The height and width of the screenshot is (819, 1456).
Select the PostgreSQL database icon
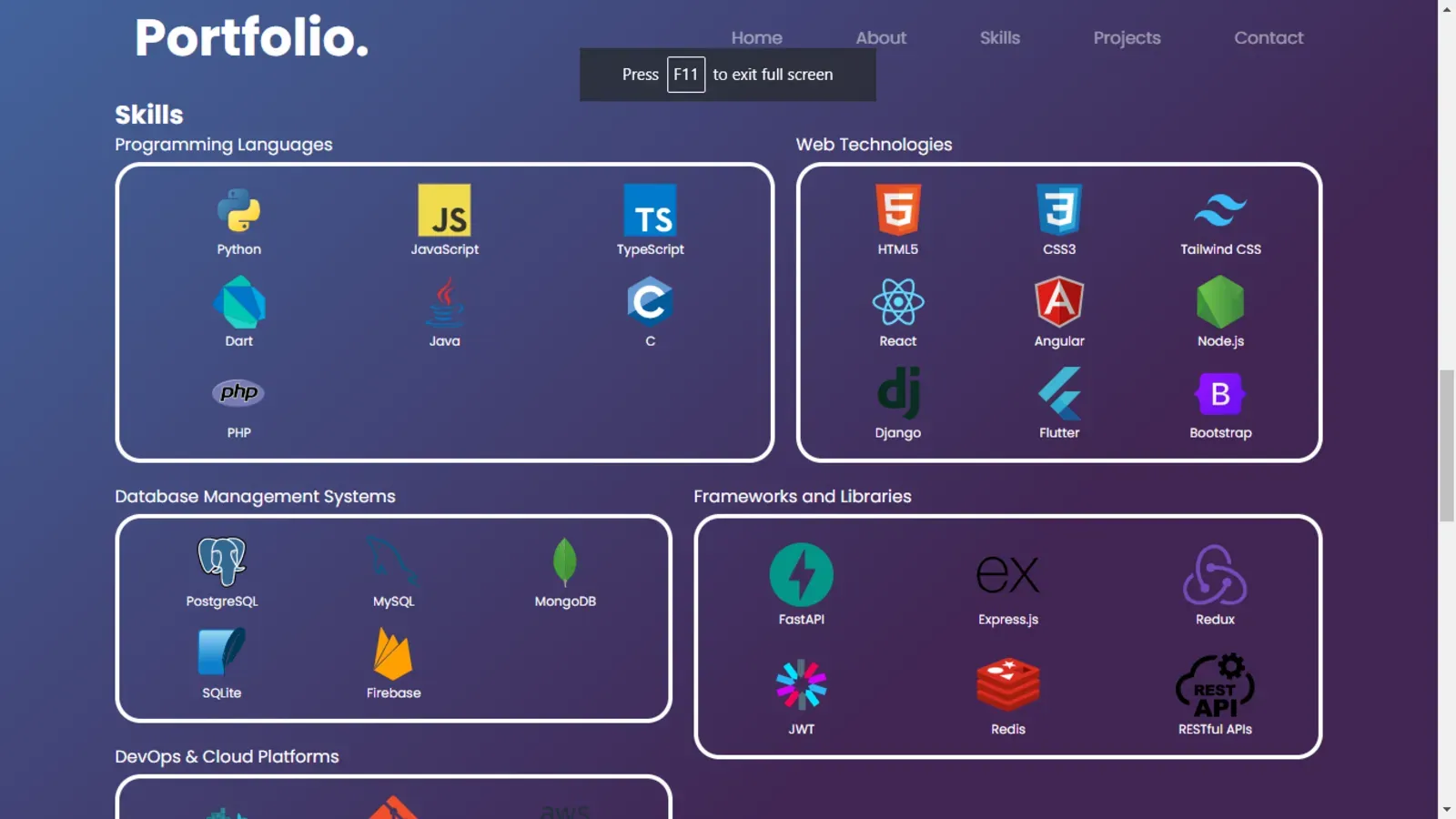(x=221, y=561)
